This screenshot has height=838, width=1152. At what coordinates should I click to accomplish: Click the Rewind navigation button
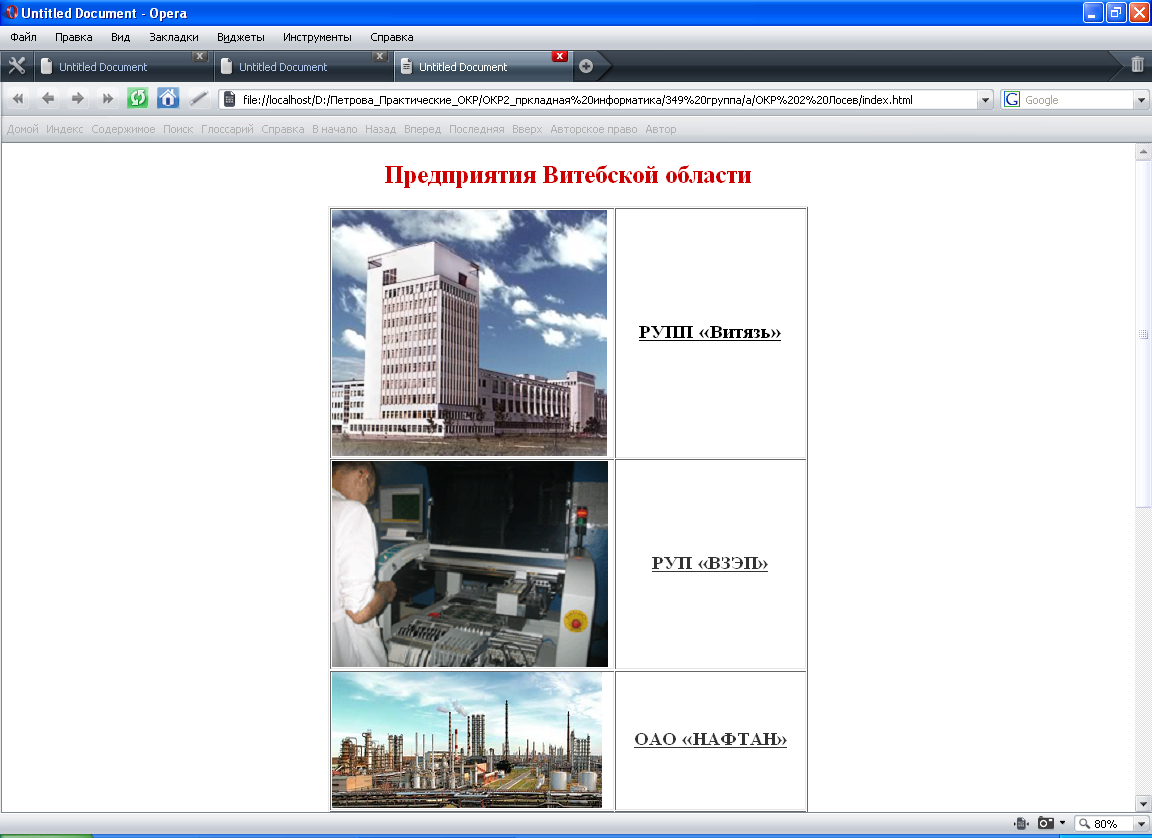(18, 98)
